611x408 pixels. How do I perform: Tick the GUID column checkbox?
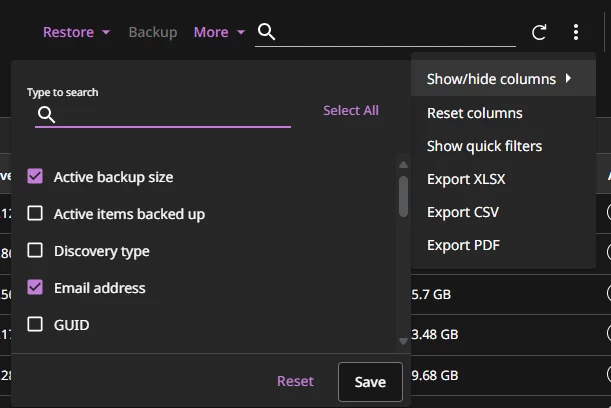pyautogui.click(x=35, y=325)
